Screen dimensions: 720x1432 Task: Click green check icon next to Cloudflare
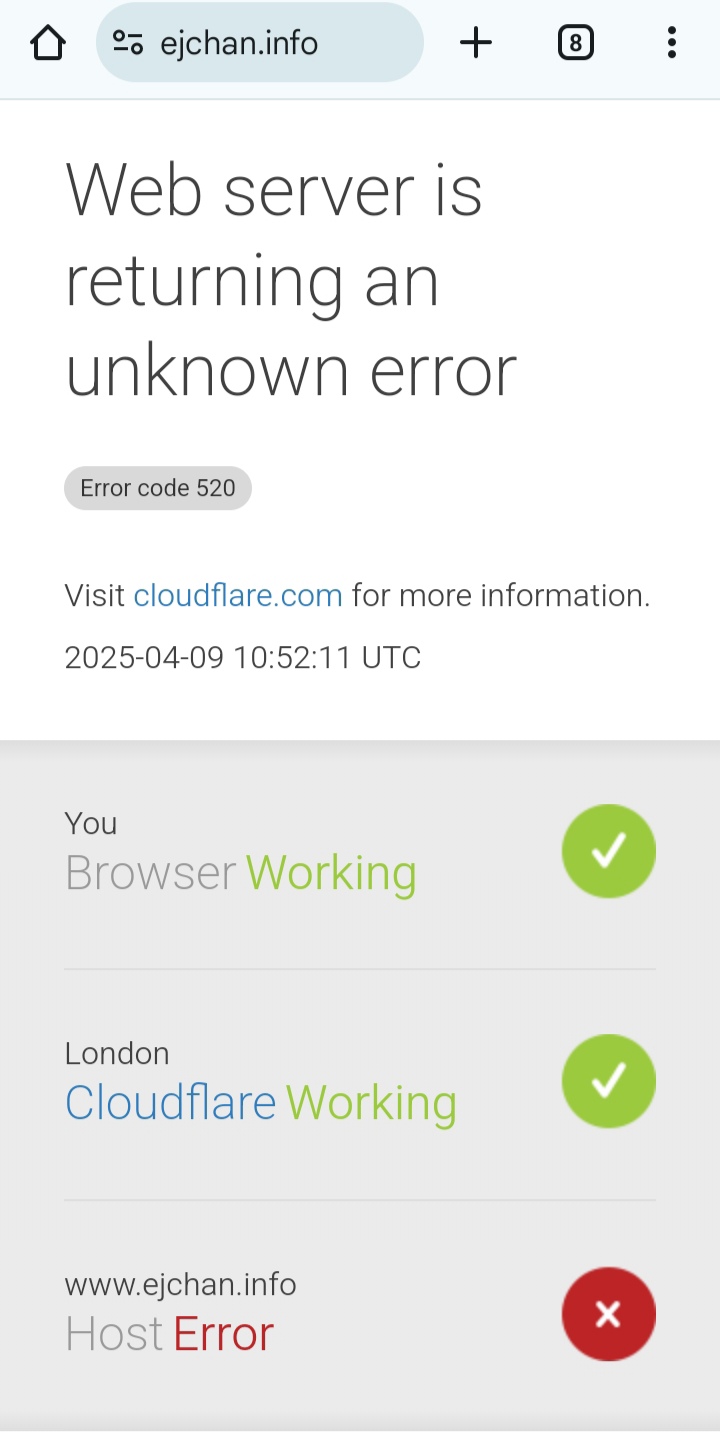click(x=609, y=1081)
